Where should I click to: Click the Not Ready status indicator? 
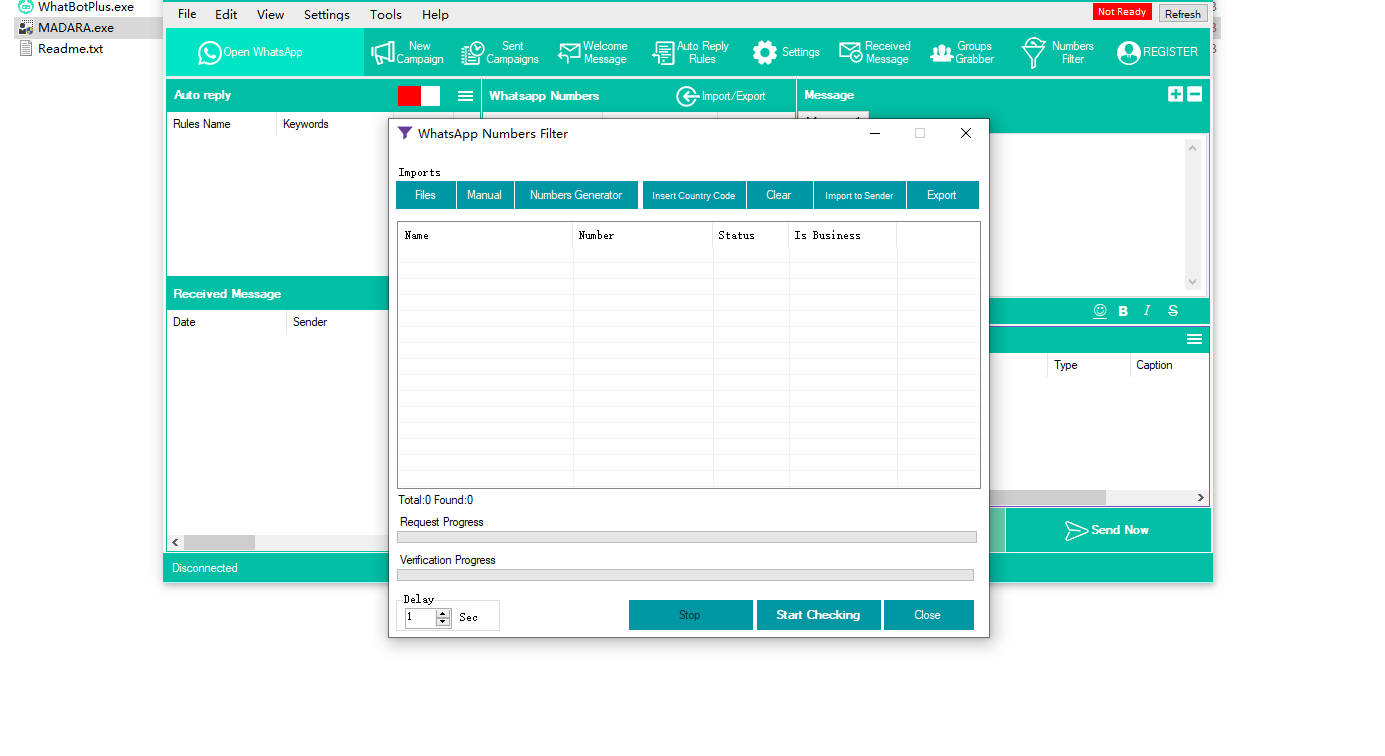coord(1122,12)
